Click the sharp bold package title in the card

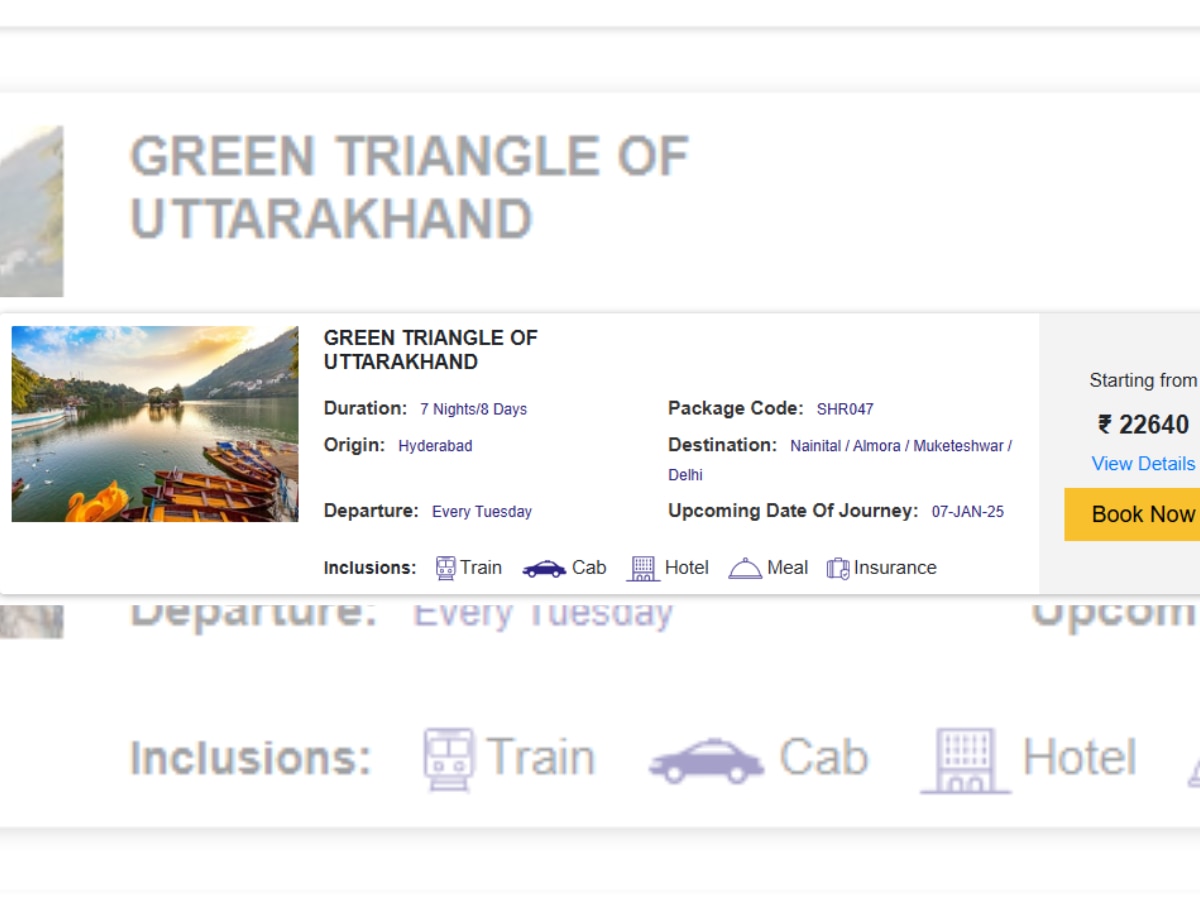(x=430, y=350)
